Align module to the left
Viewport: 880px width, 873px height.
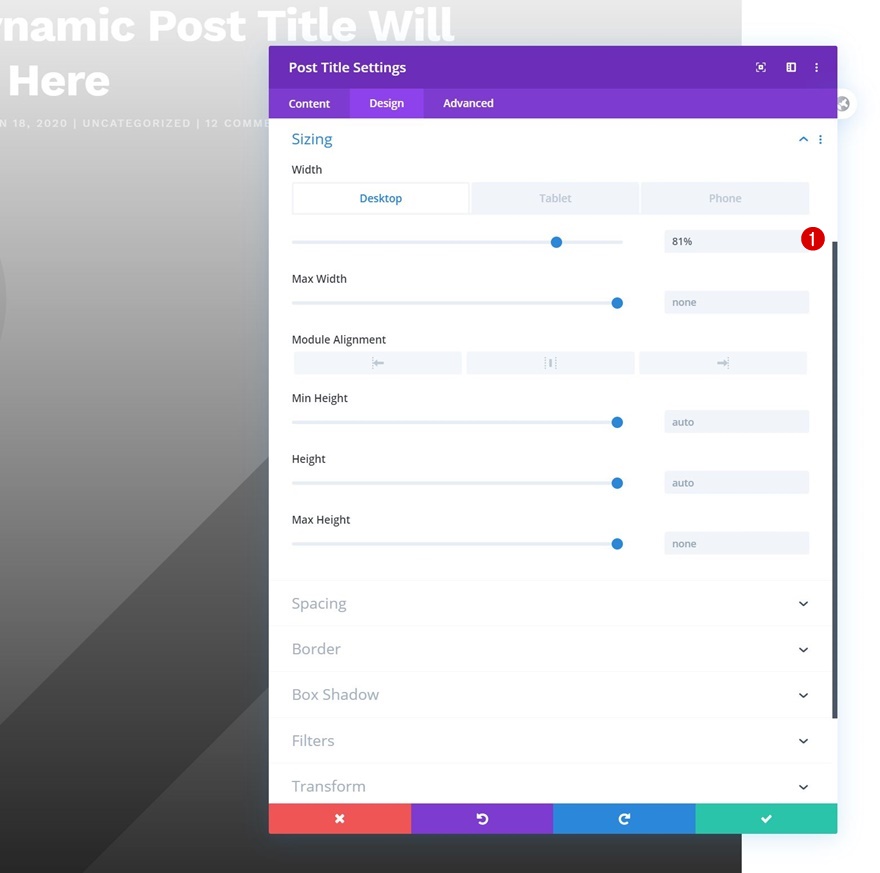(378, 363)
